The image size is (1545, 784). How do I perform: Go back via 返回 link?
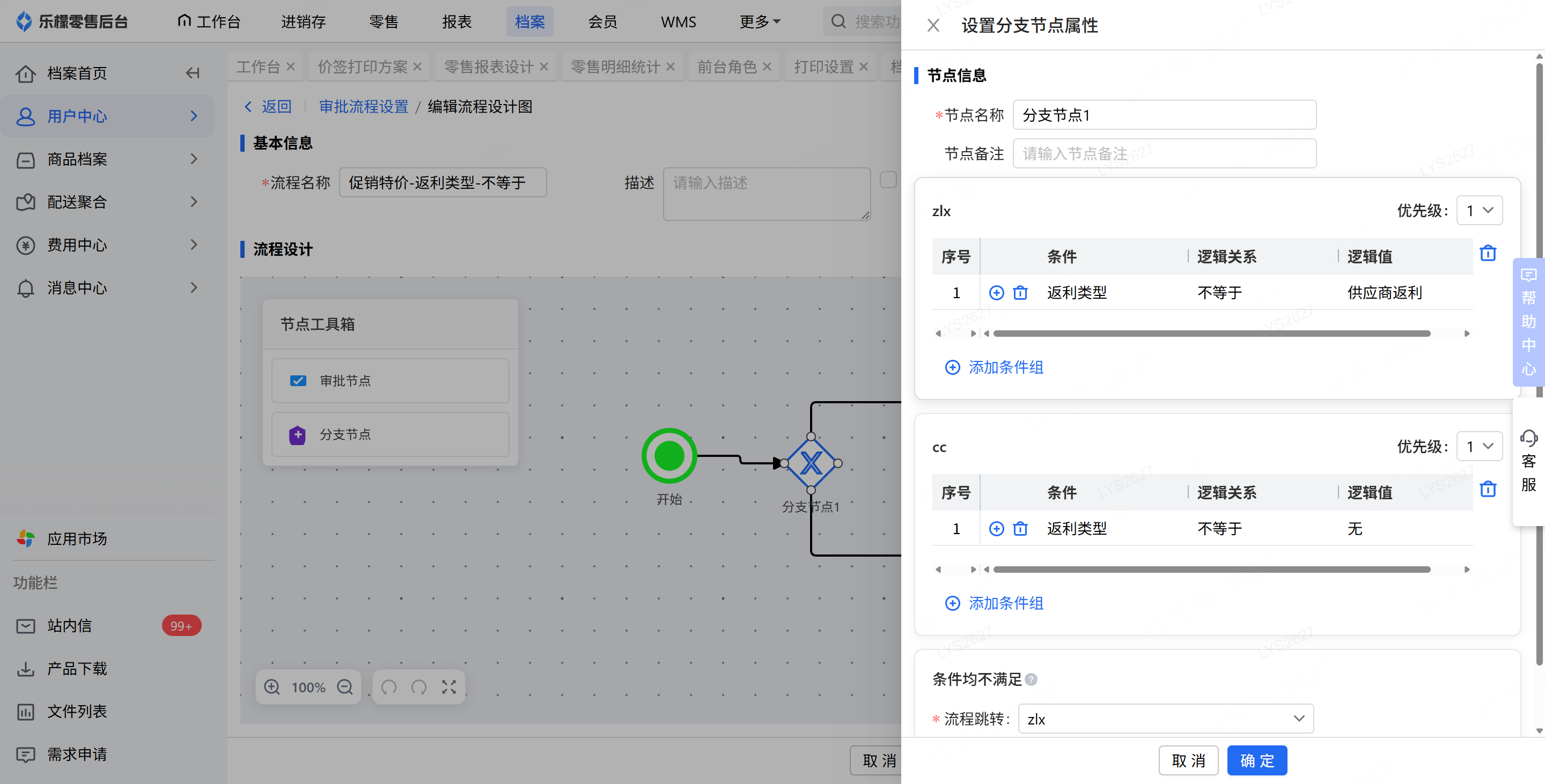268,107
